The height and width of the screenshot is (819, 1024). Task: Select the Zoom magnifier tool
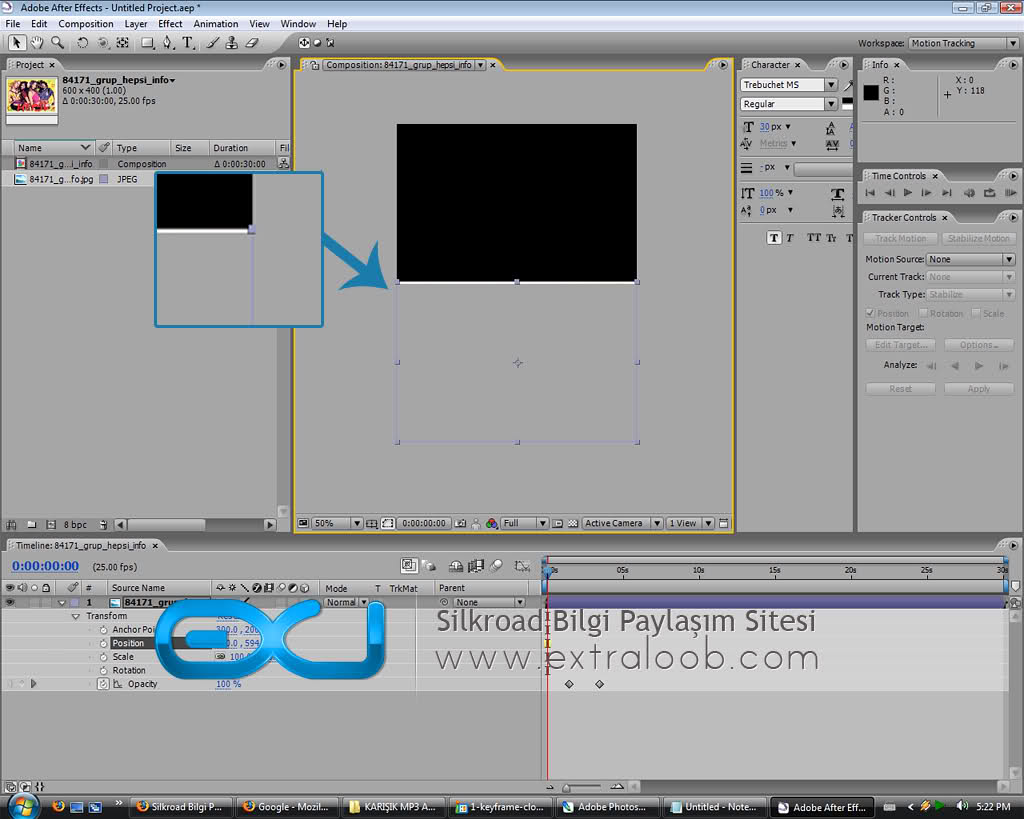(57, 43)
